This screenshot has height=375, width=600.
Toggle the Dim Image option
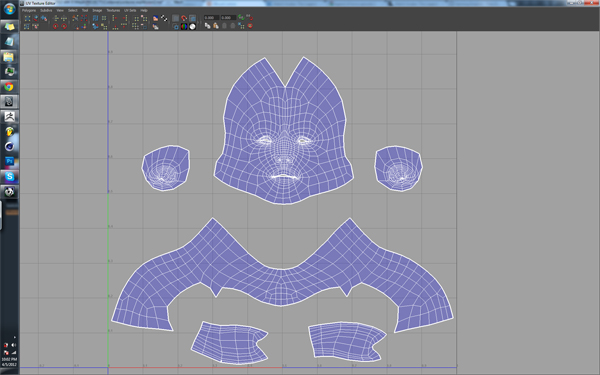point(155,26)
